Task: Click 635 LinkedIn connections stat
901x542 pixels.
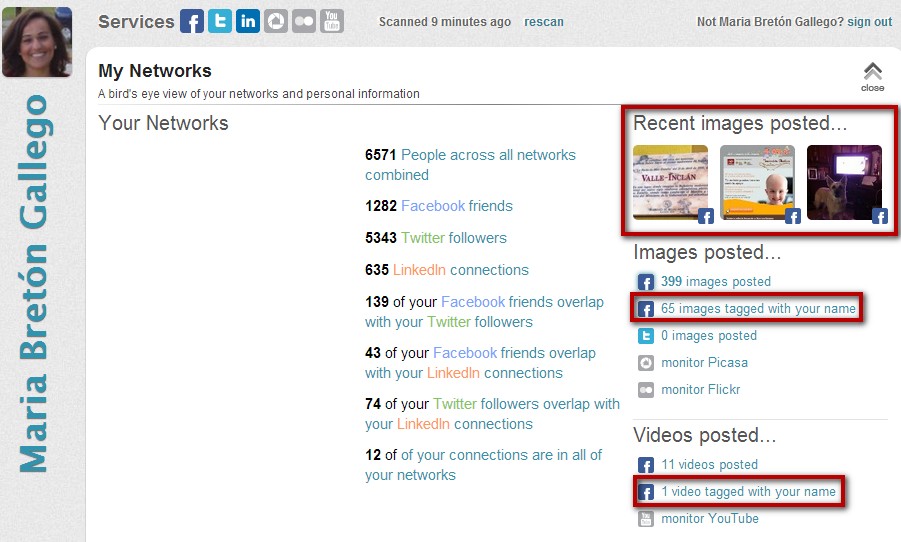Action: coord(446,270)
